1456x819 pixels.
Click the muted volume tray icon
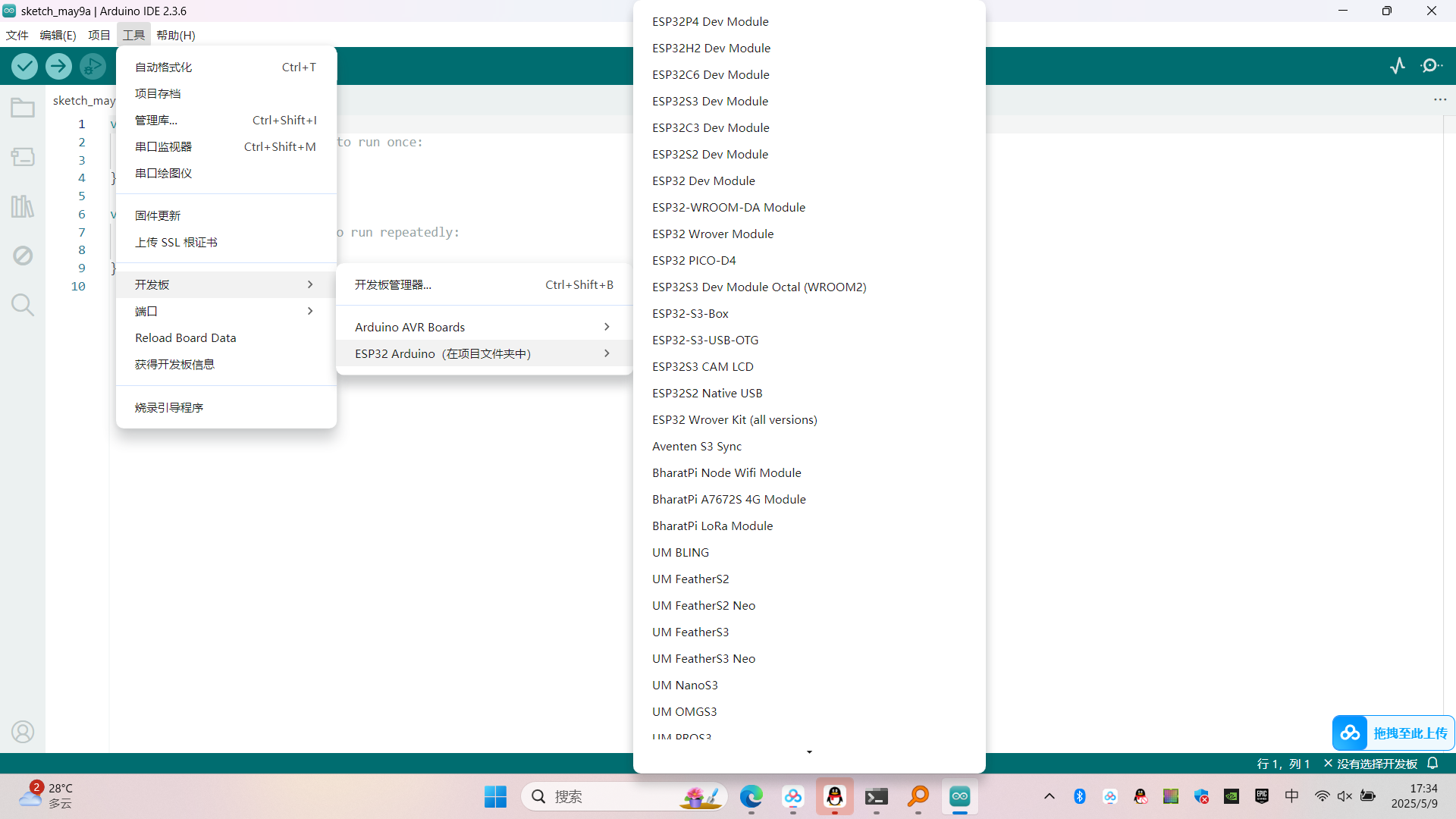point(1345,796)
